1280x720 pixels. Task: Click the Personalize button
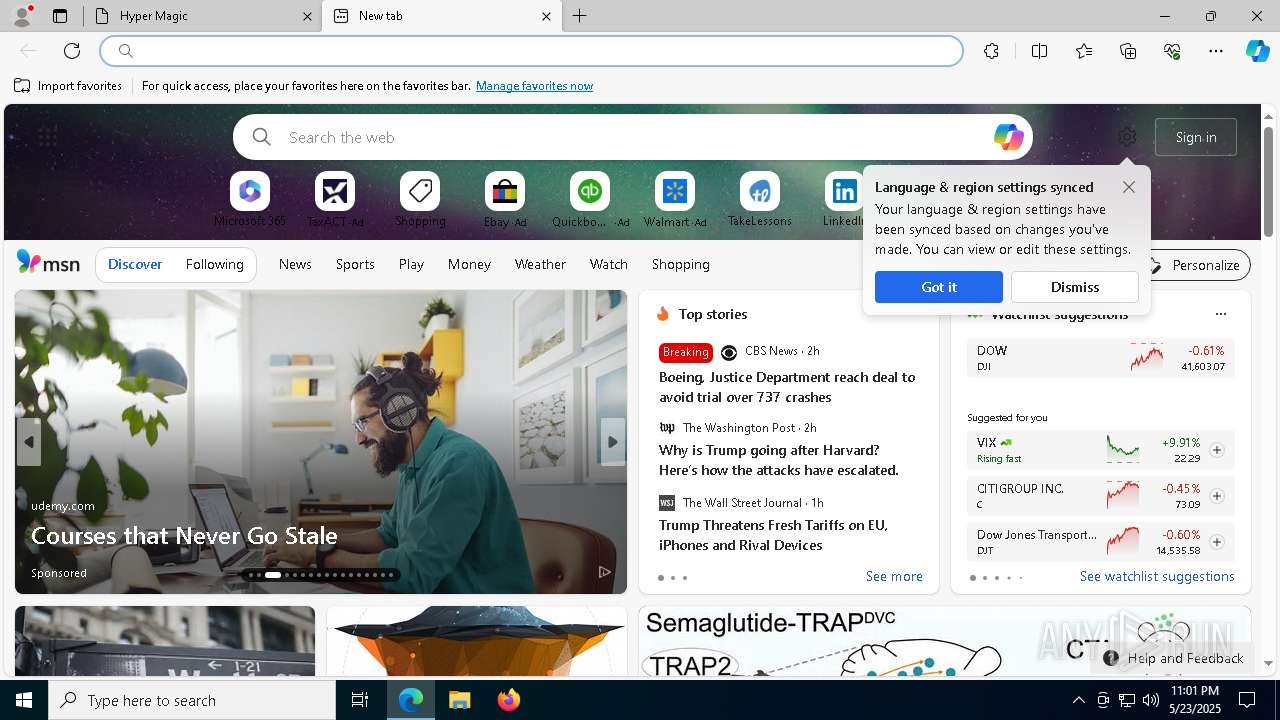point(1195,265)
